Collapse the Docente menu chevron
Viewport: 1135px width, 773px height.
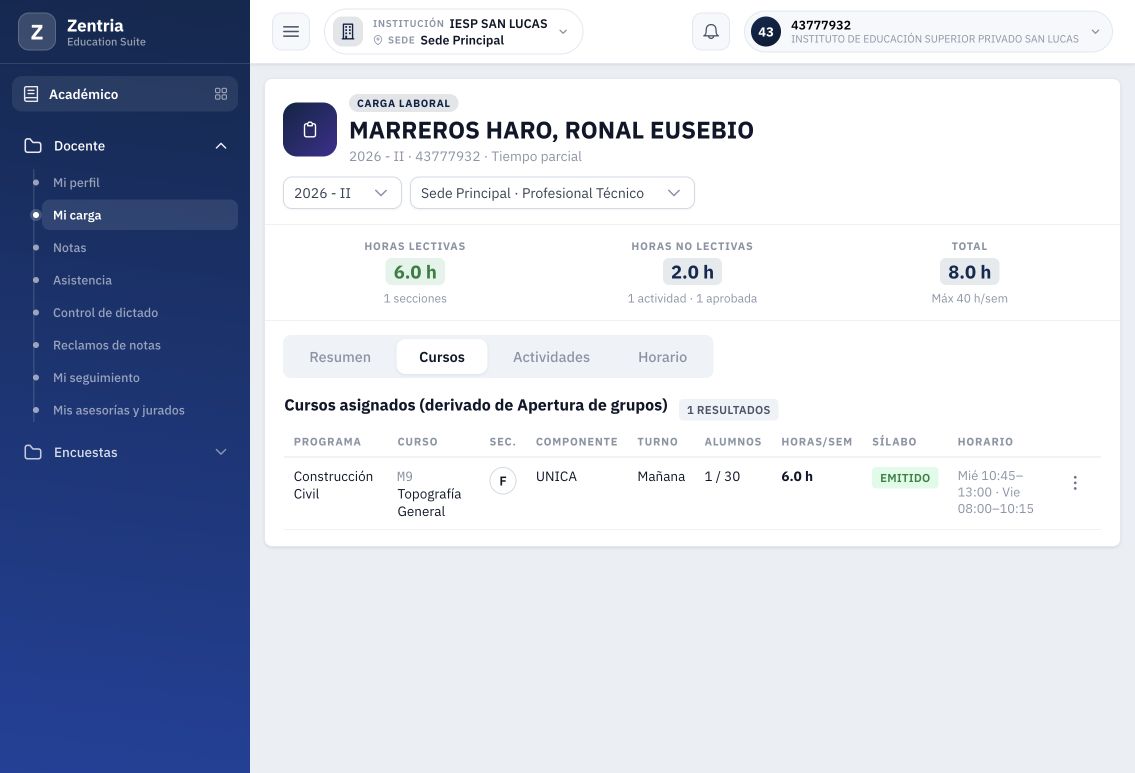click(221, 145)
